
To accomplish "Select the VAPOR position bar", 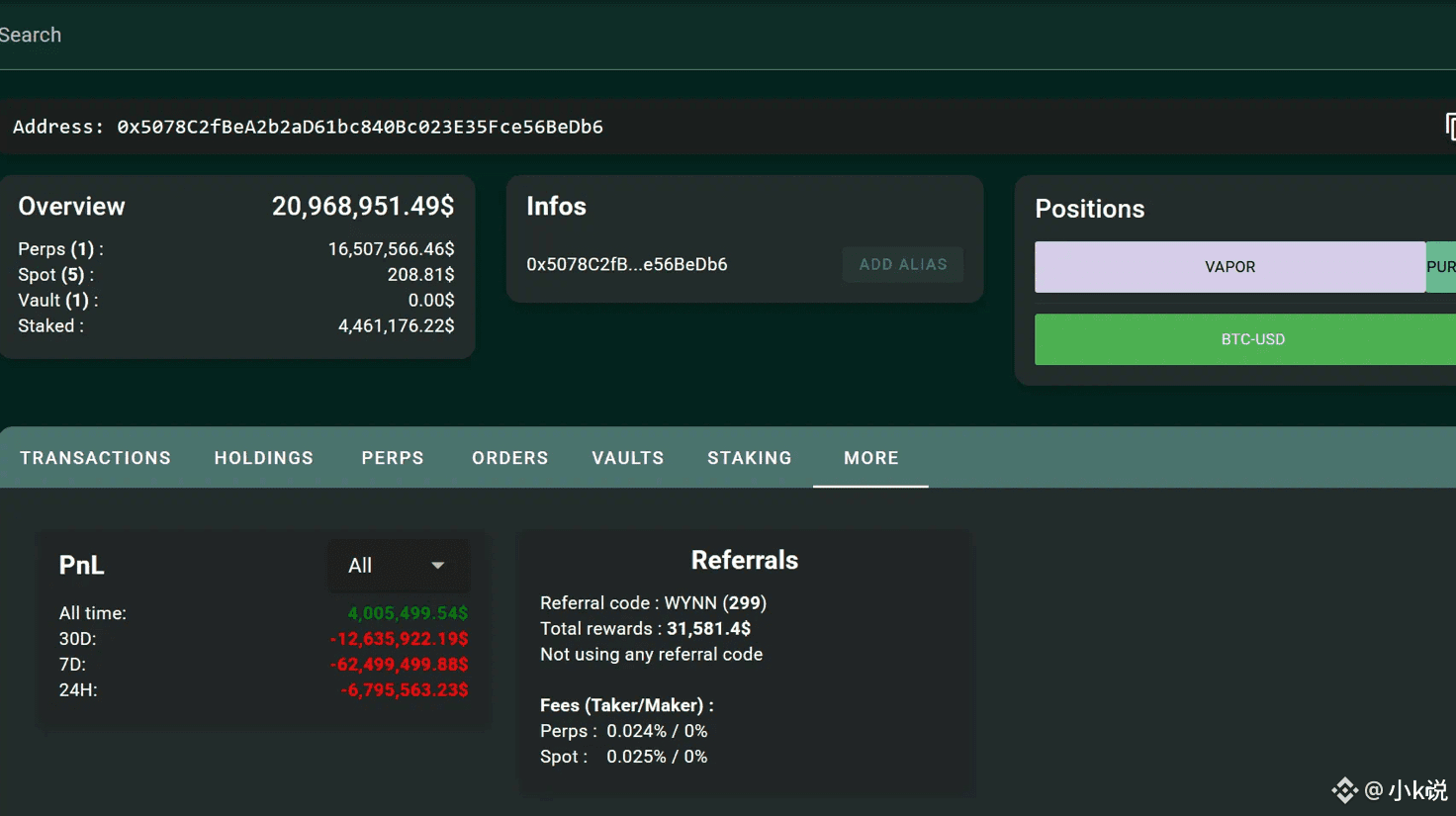I will pos(1229,267).
